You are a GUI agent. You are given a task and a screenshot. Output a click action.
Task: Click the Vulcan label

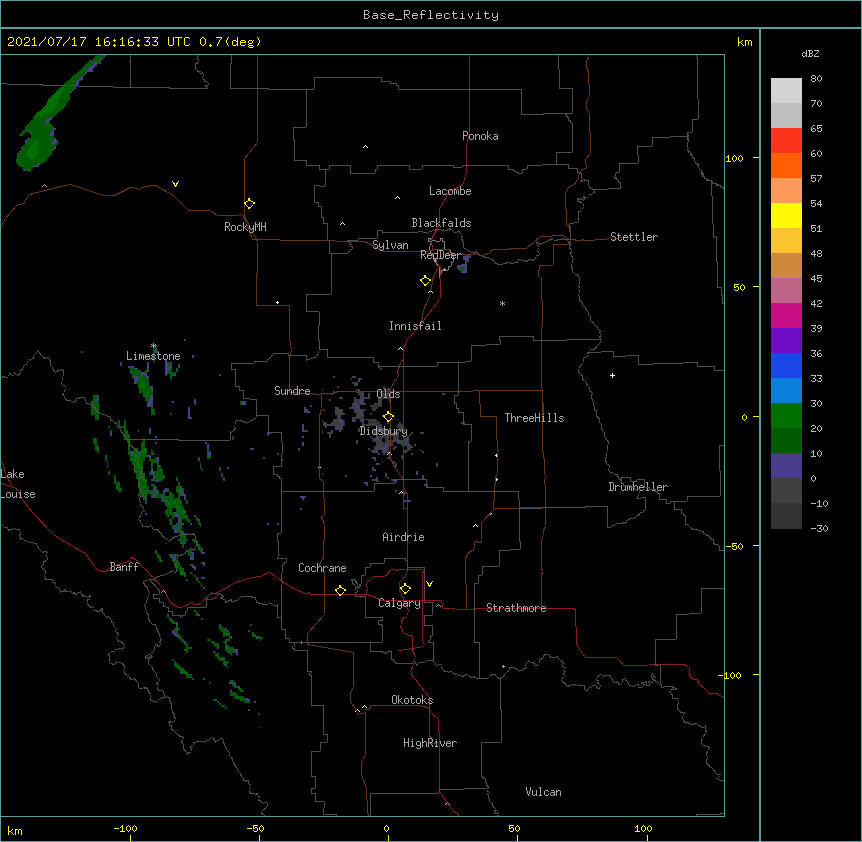543,792
